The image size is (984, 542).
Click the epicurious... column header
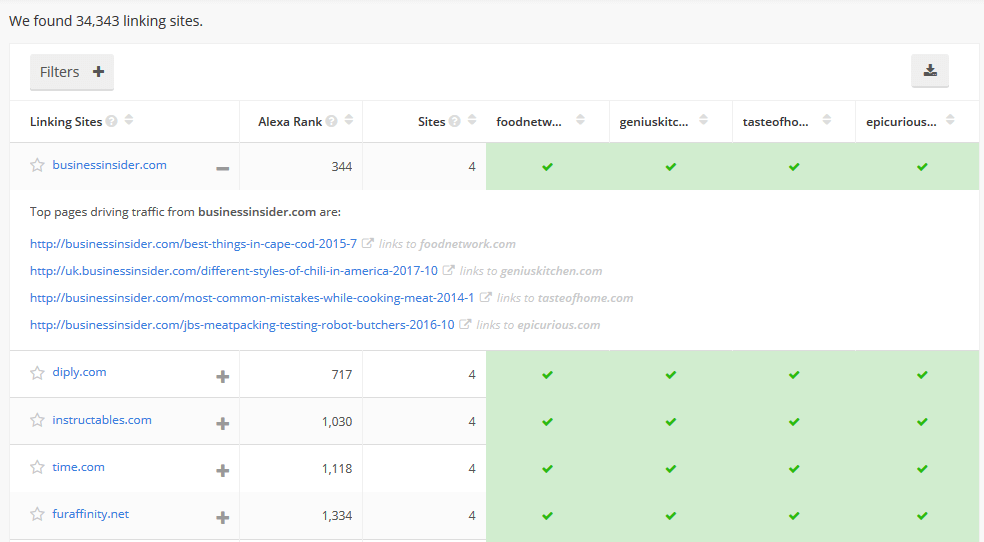tap(901, 122)
